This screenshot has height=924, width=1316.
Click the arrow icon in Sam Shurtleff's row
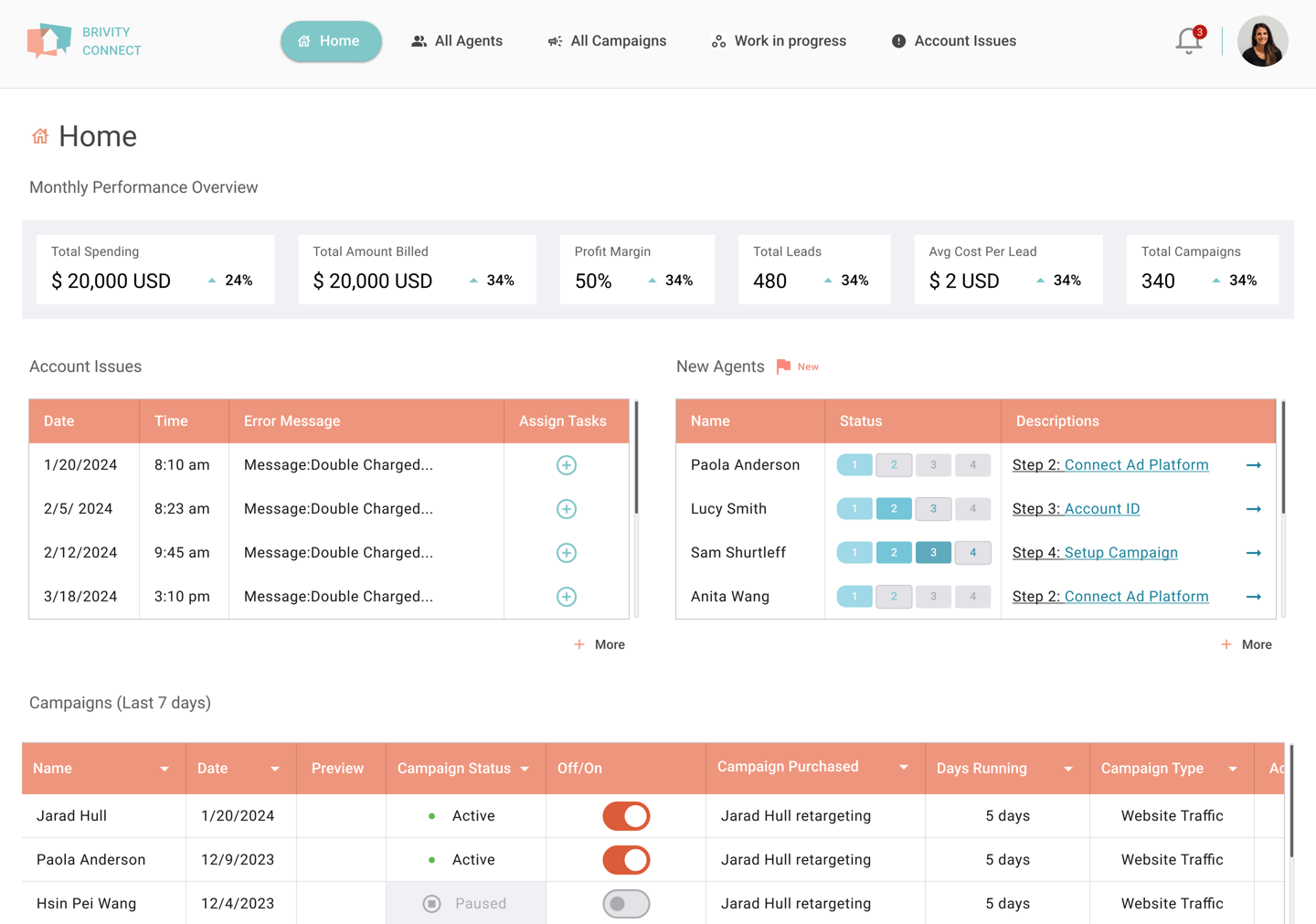[1254, 553]
